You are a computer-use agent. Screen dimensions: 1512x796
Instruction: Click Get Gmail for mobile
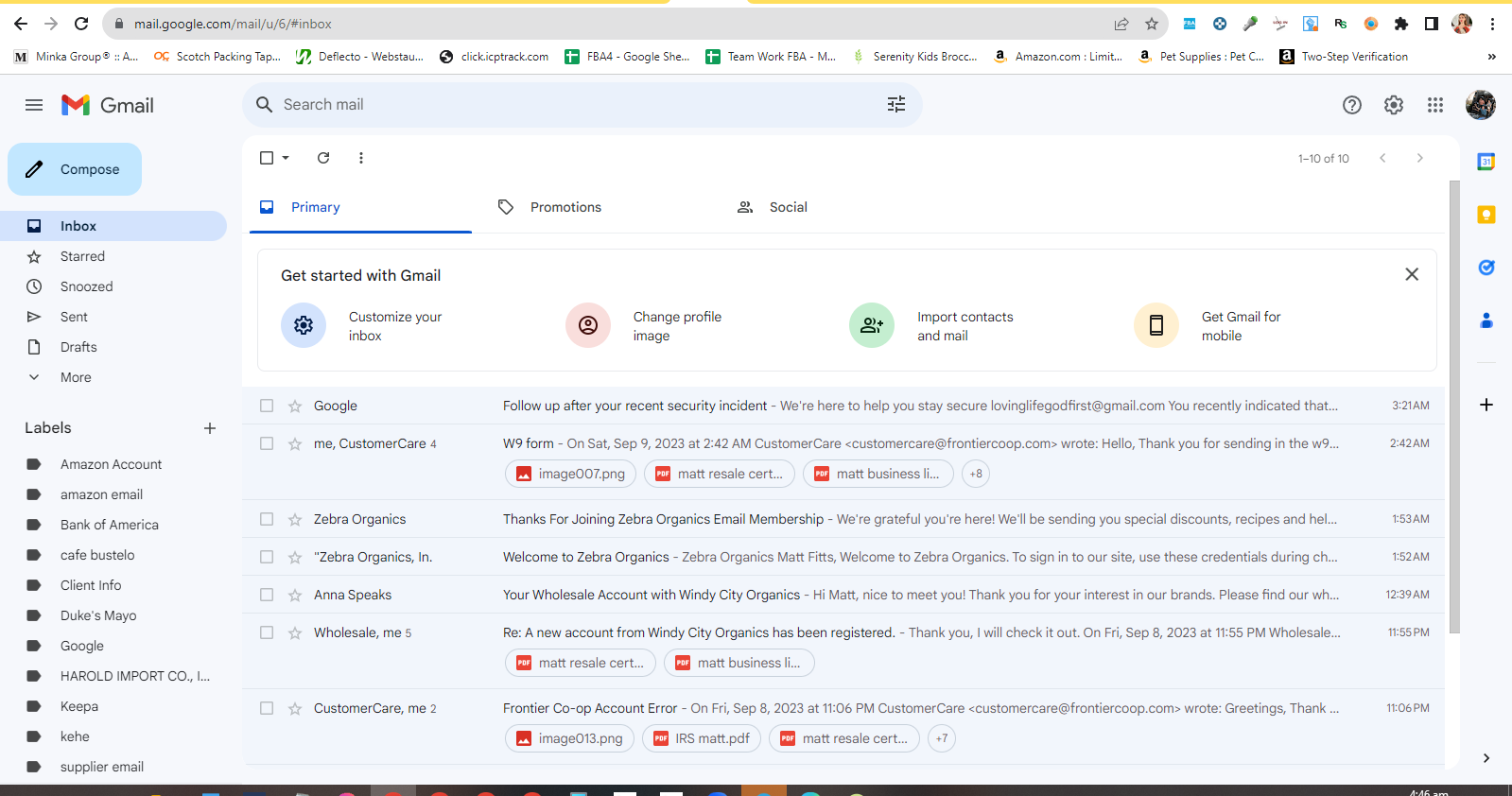click(1208, 325)
